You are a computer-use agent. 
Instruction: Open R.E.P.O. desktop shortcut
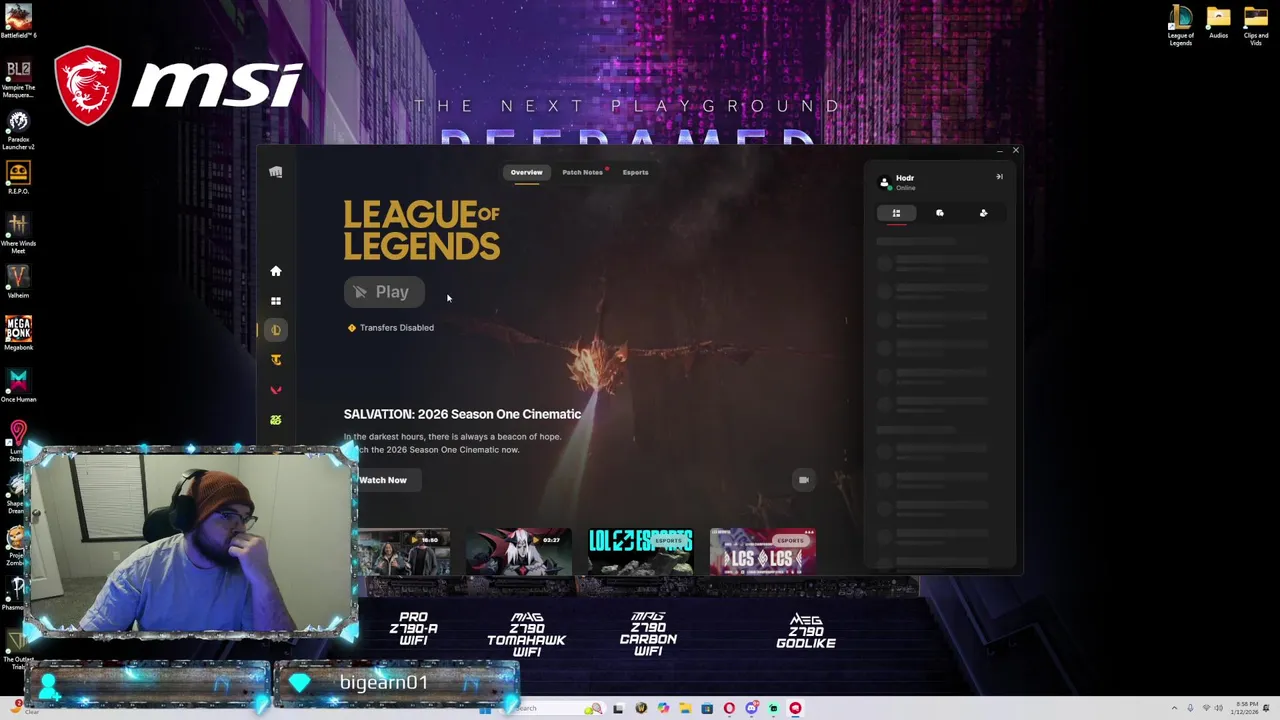click(18, 178)
